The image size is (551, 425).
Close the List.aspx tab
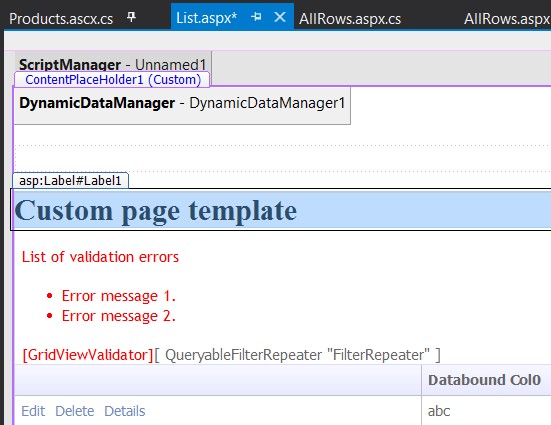pos(280,17)
